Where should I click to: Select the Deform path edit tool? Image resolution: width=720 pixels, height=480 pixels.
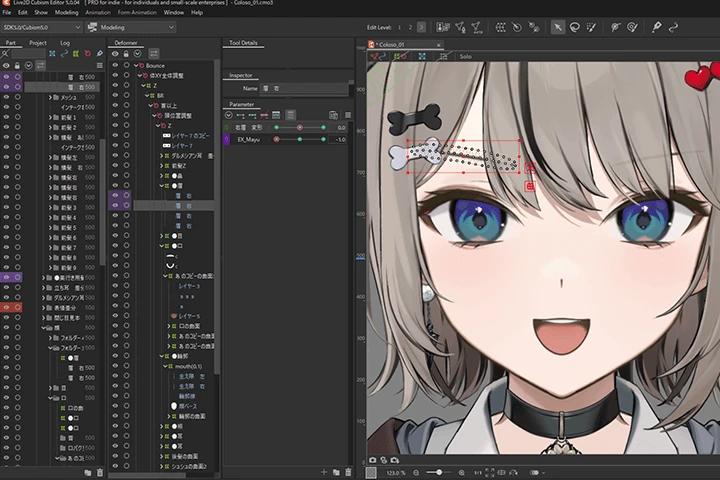click(673, 28)
